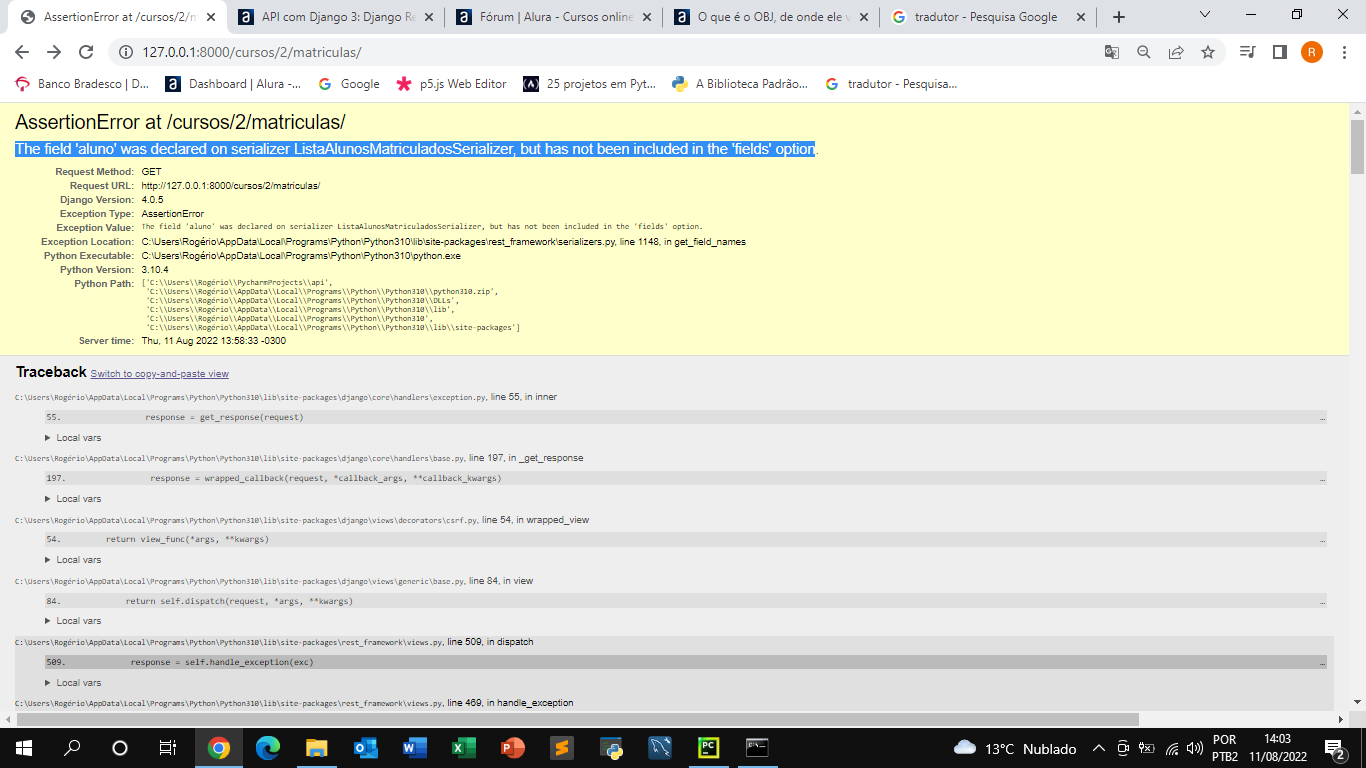The width and height of the screenshot is (1366, 768).
Task: Open Outlook from taskbar
Action: 365,748
